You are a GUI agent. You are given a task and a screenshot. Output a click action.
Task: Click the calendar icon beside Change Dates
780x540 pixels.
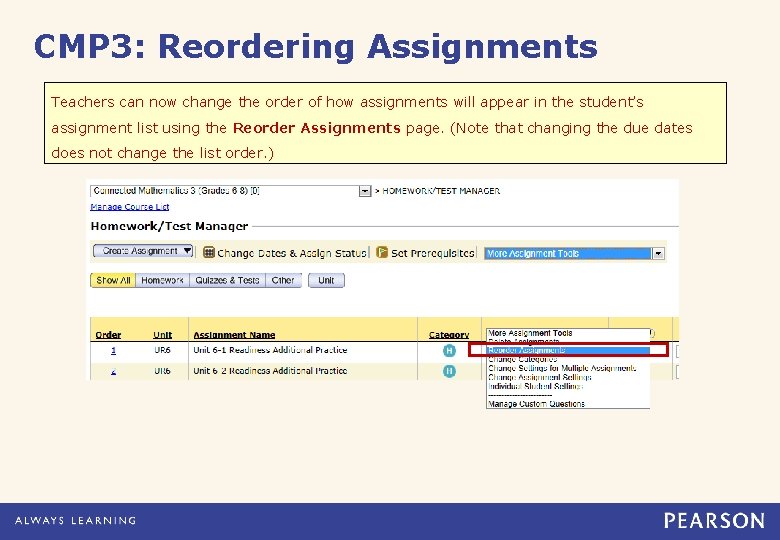(209, 253)
